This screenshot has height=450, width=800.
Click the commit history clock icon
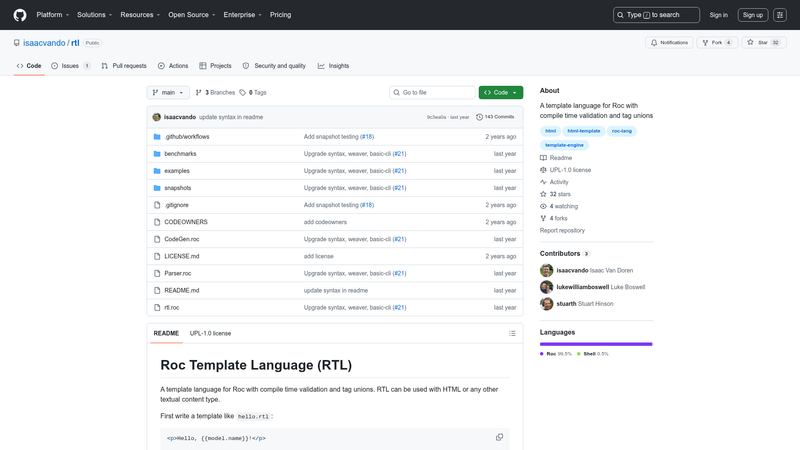tap(479, 117)
